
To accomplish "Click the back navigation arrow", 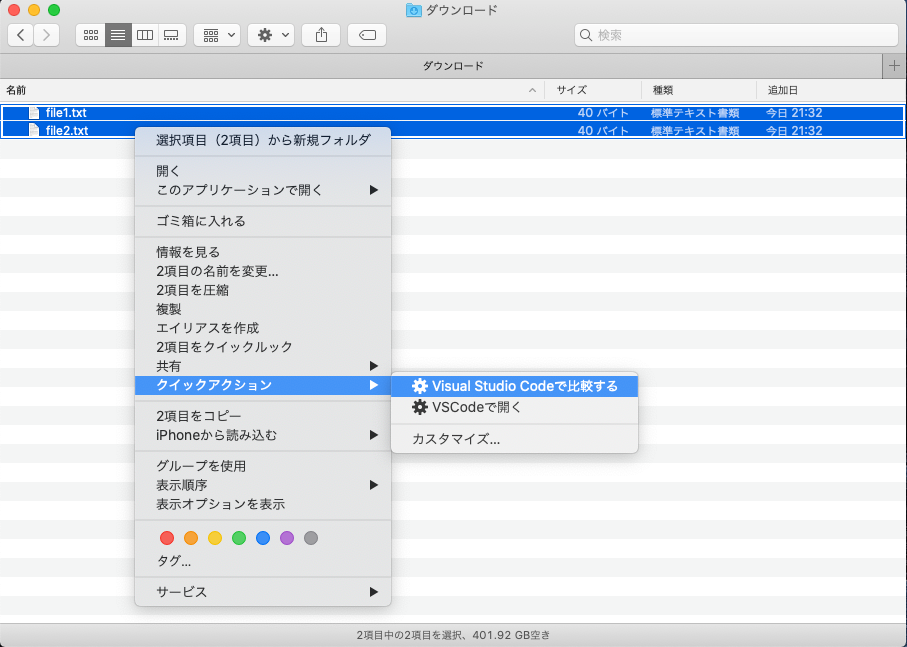I will (20, 35).
